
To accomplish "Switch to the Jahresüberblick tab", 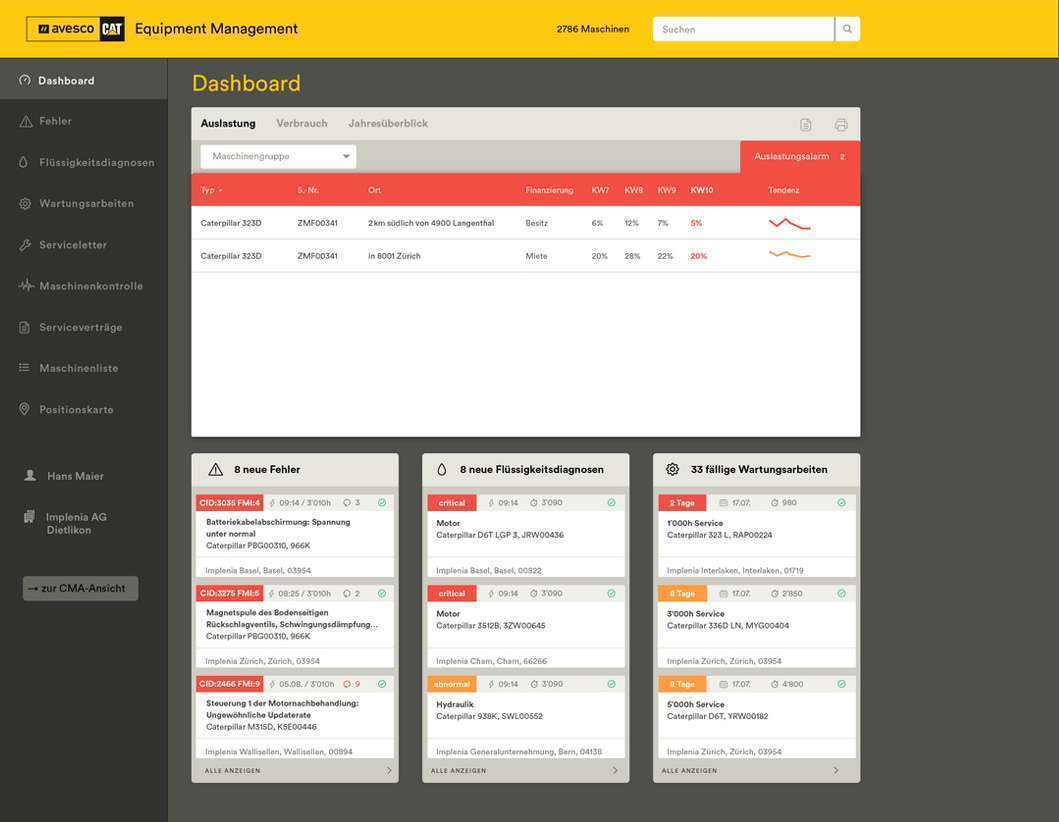I will click(x=388, y=124).
